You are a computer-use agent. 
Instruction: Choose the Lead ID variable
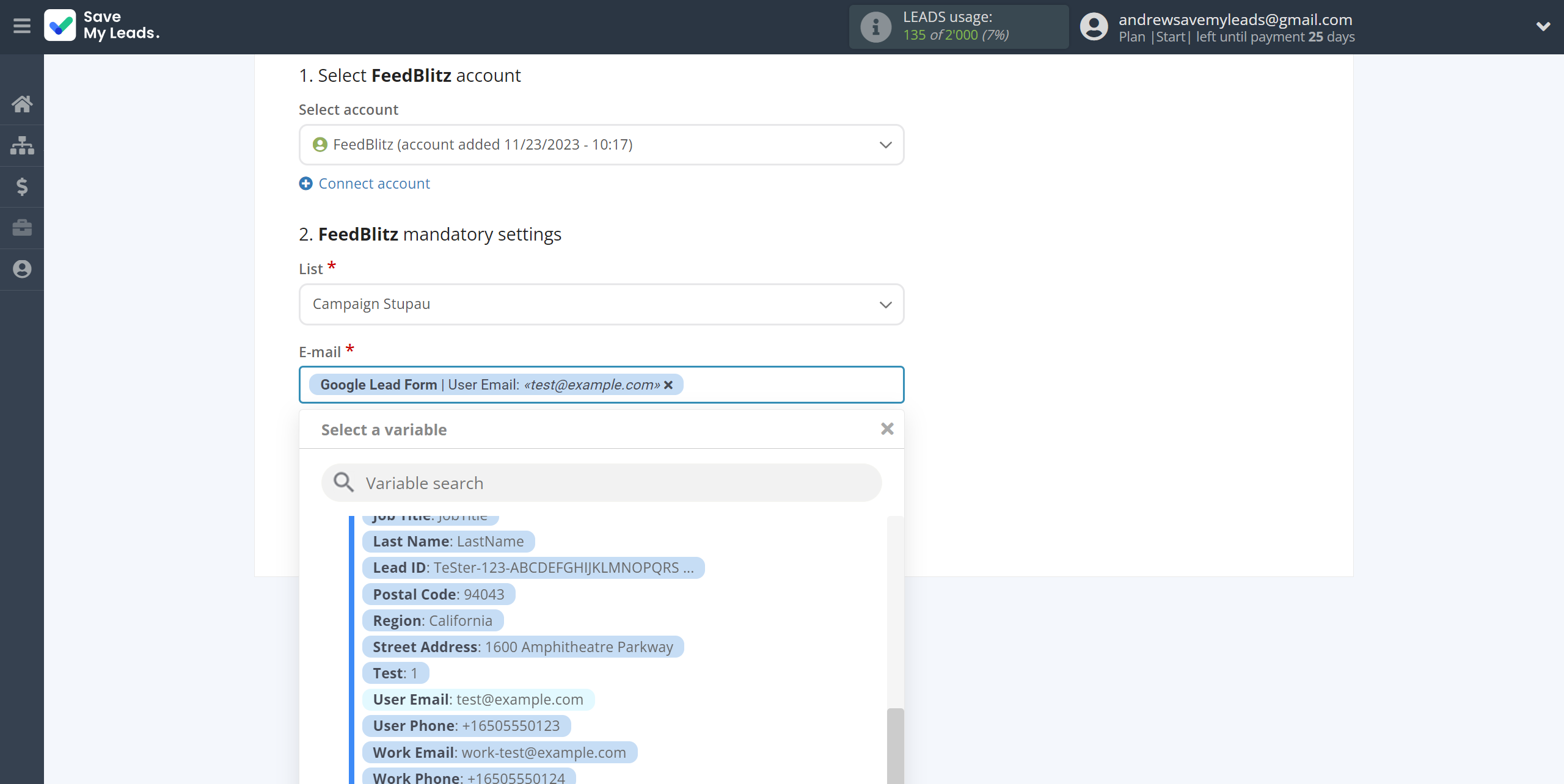pos(533,568)
